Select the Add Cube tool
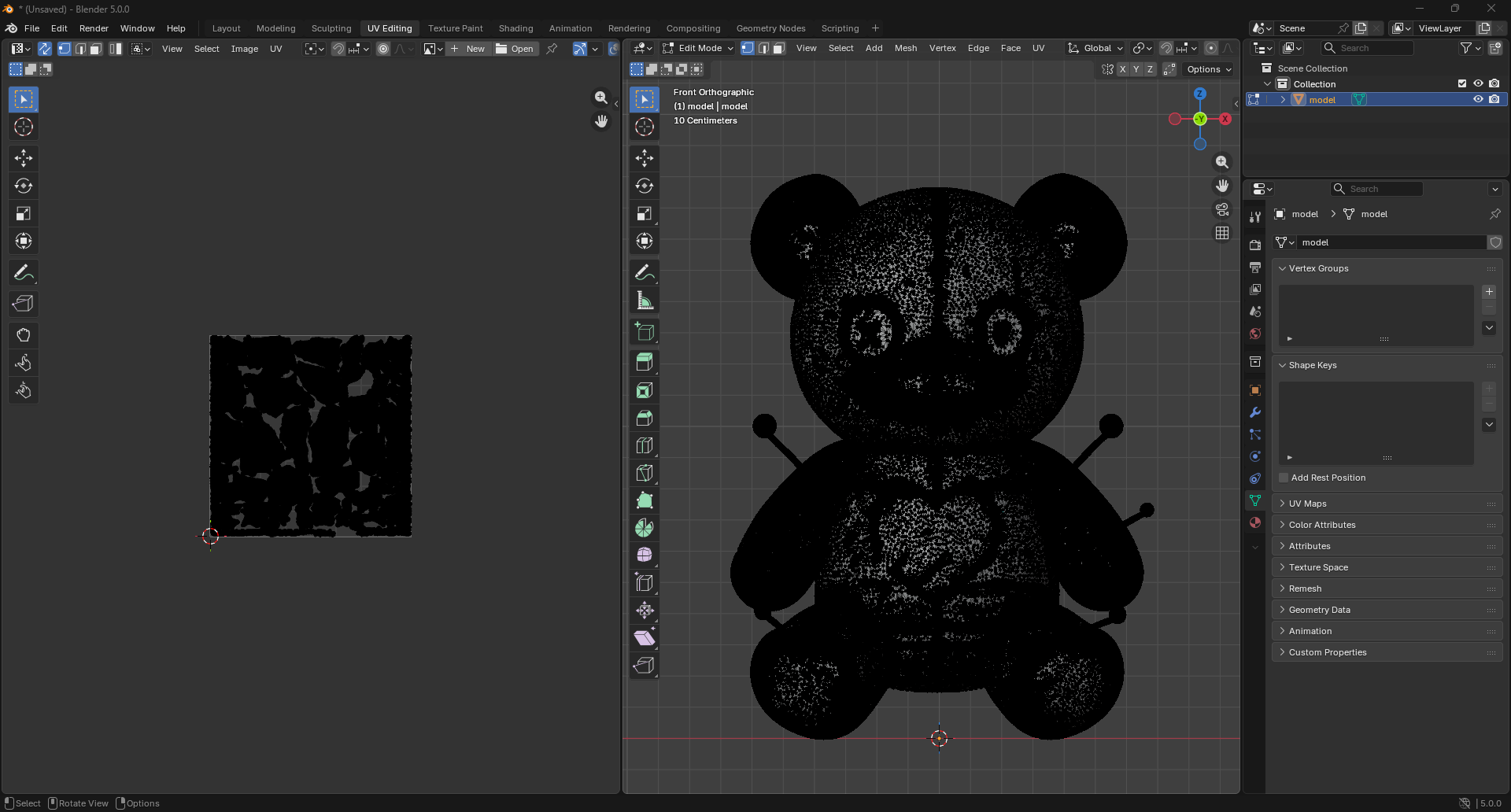This screenshot has height=812, width=1511. point(645,332)
